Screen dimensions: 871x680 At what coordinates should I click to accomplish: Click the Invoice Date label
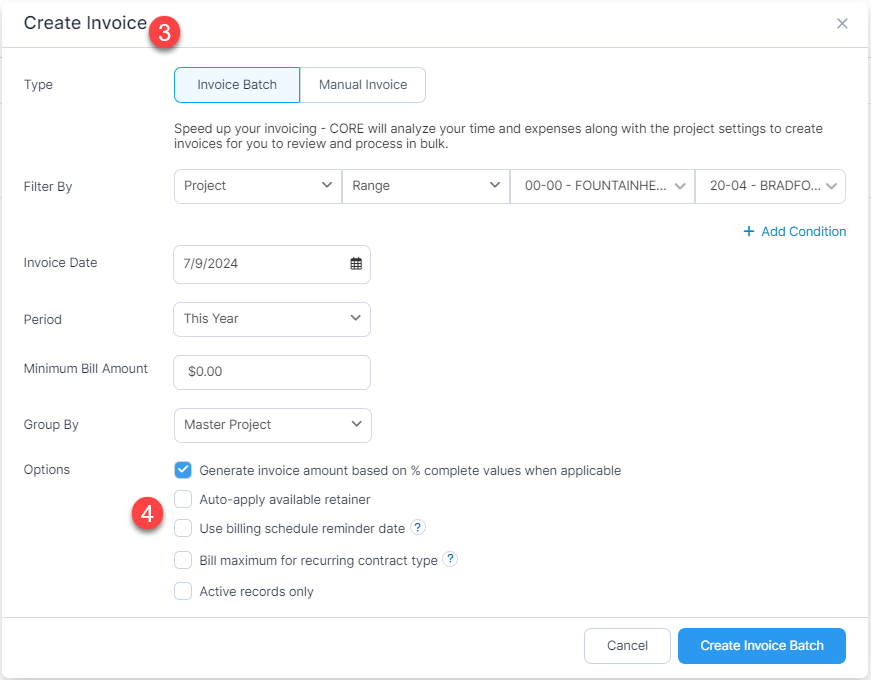point(60,262)
